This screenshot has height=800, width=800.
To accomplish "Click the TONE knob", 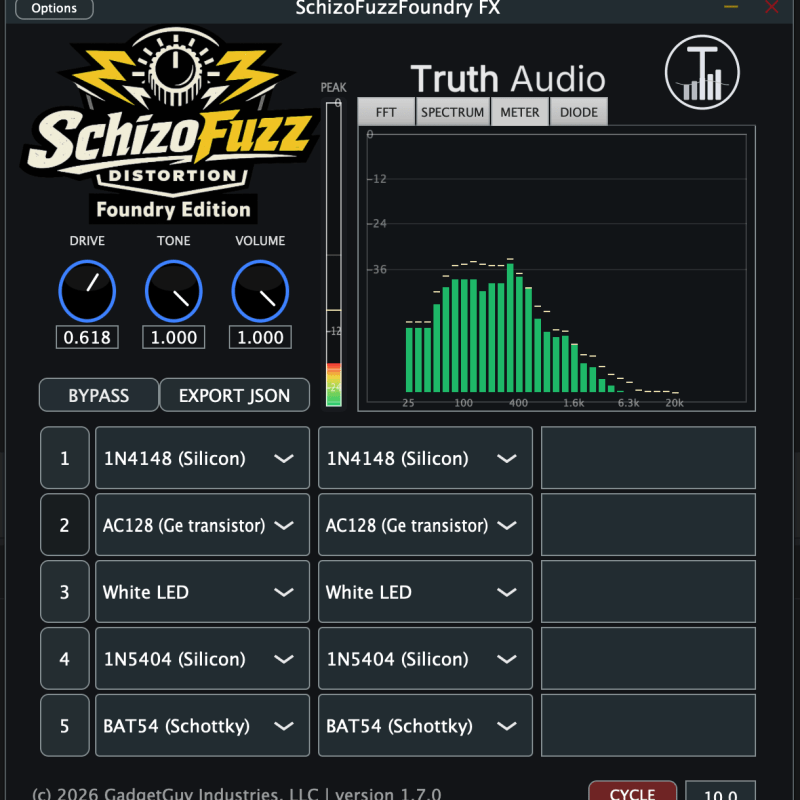I will tap(173, 291).
